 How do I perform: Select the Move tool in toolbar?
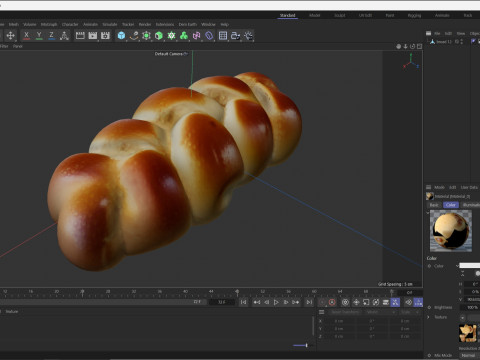tap(10, 36)
